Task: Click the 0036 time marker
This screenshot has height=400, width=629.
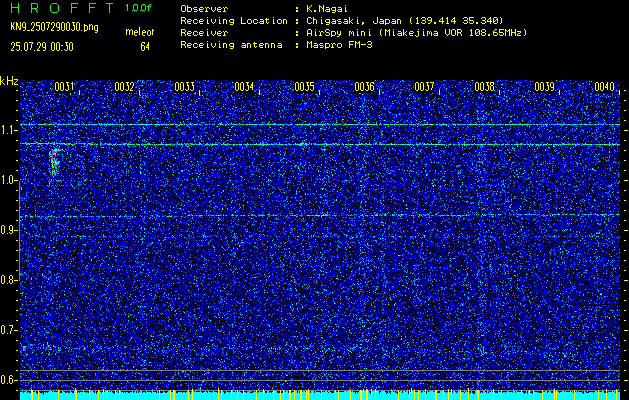Action: 365,87
